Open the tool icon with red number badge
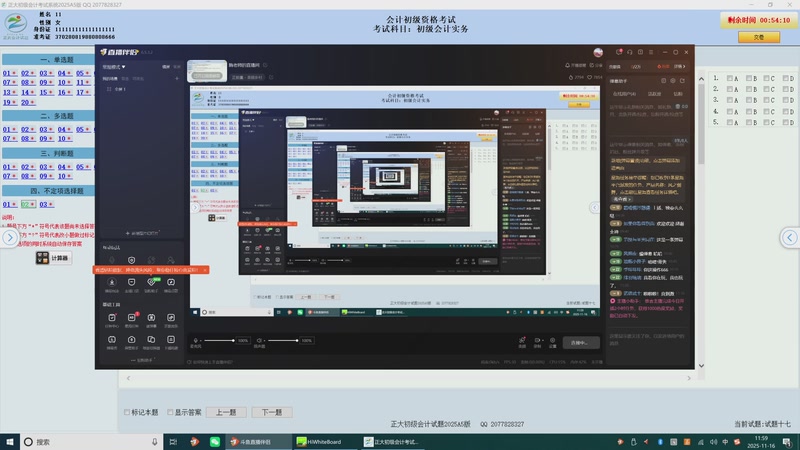The image size is (800, 450). click(x=132, y=318)
